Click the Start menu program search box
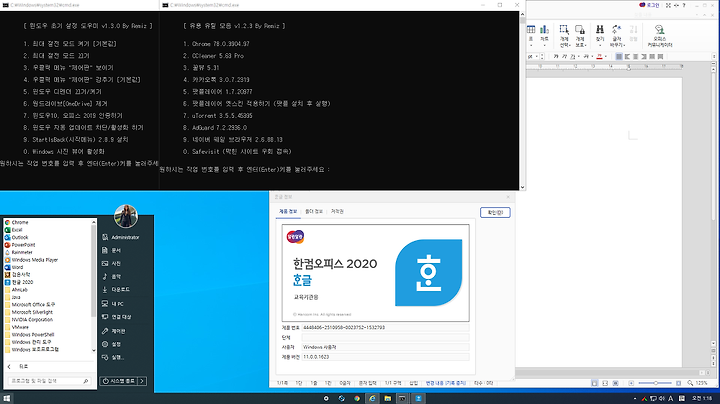 48,381
